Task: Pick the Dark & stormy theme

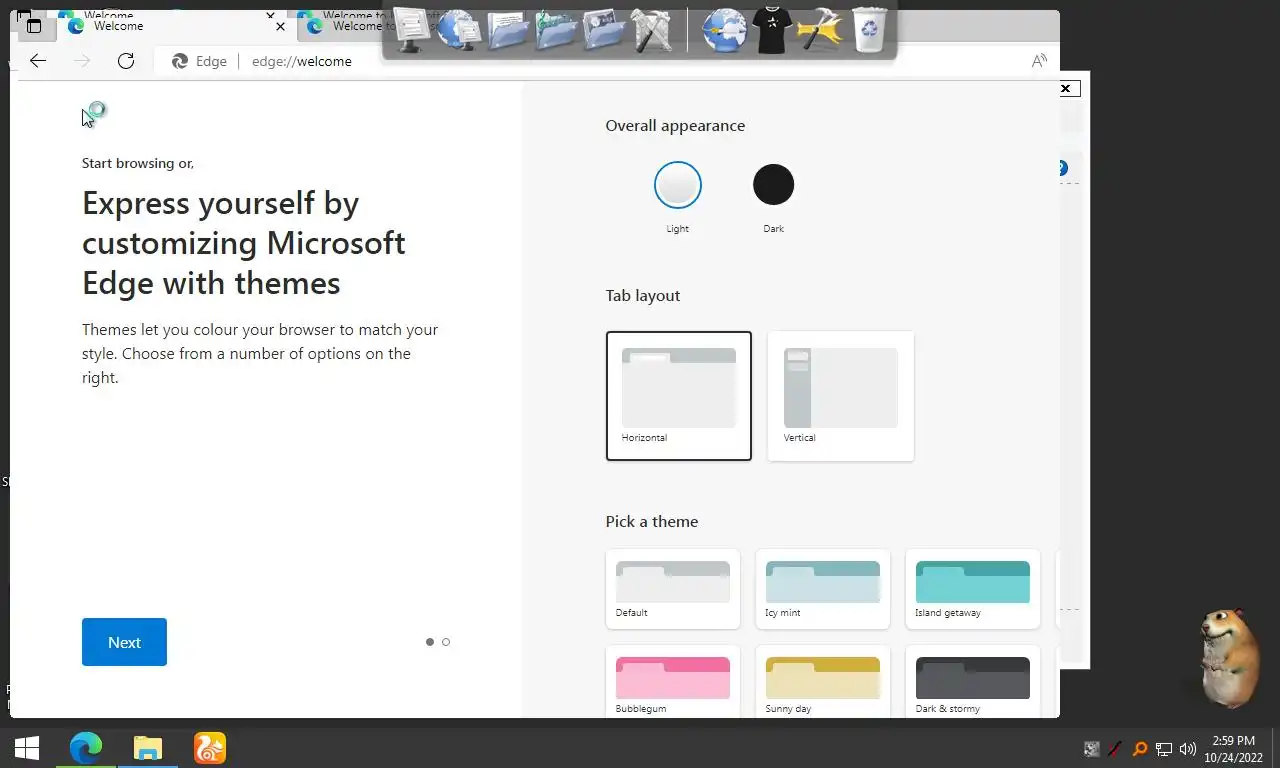Action: pyautogui.click(x=973, y=682)
